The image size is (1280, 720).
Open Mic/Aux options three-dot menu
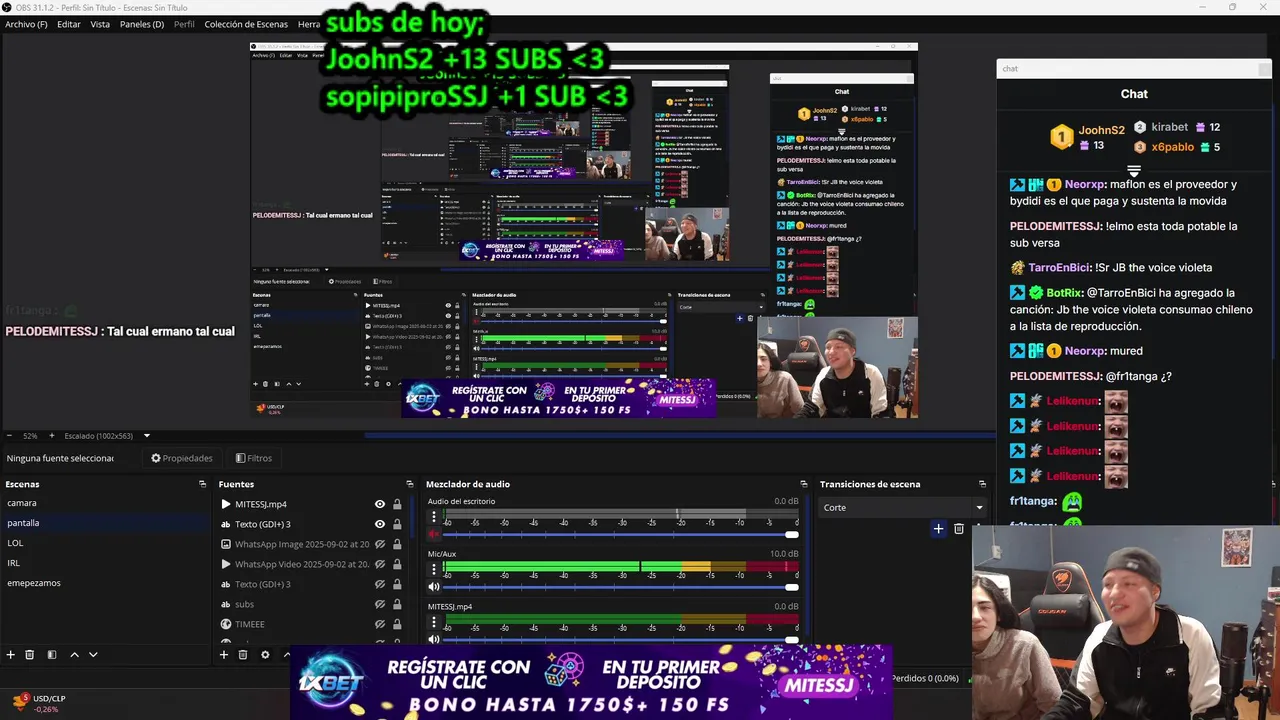(434, 569)
